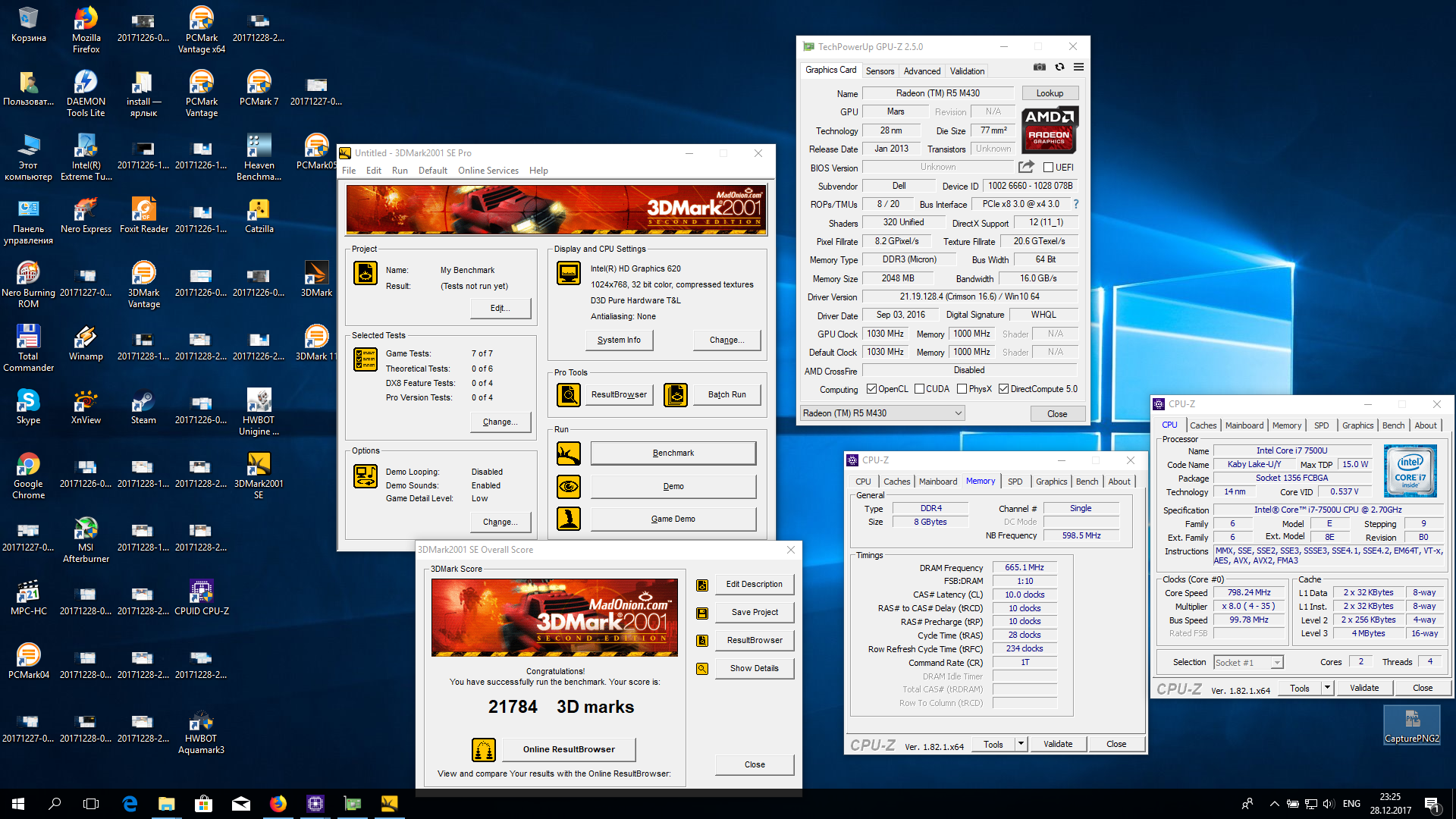Click the CapturePNG2 desktop icon
Image resolution: width=1456 pixels, height=819 pixels.
tap(1411, 725)
